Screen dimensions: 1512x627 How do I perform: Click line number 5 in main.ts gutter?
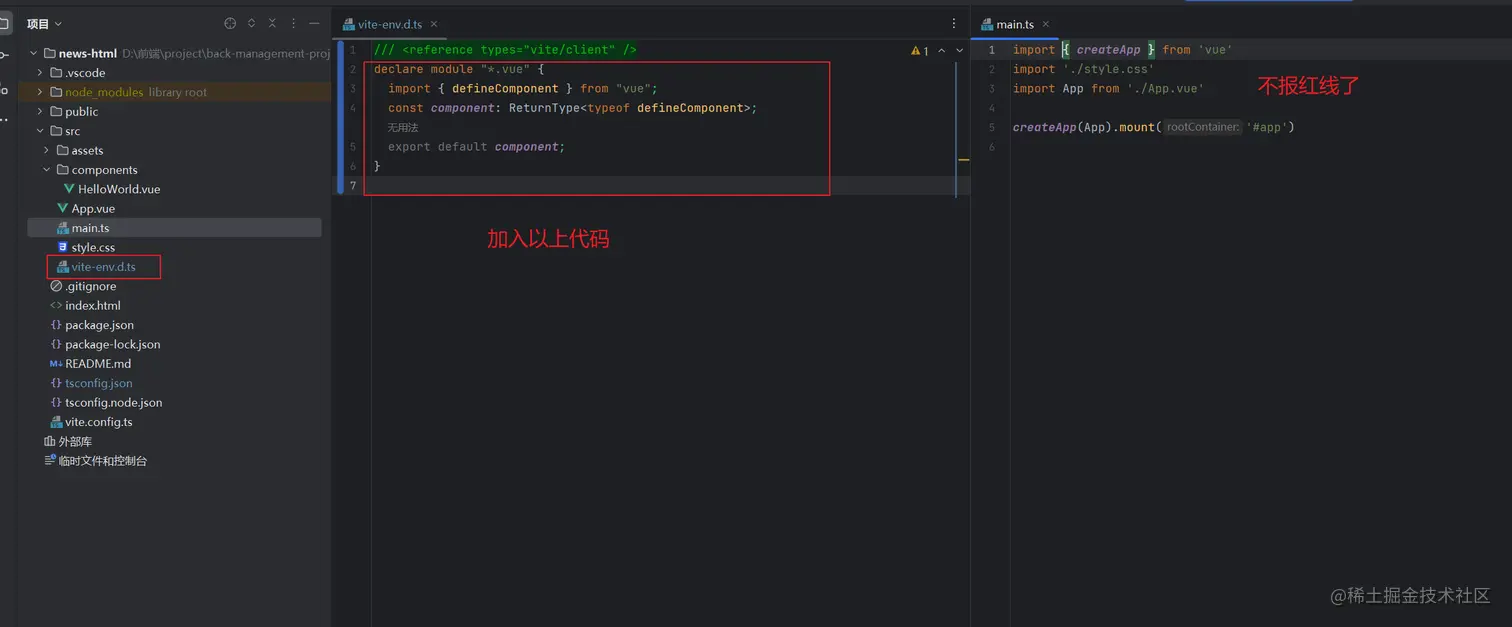pyautogui.click(x=991, y=127)
